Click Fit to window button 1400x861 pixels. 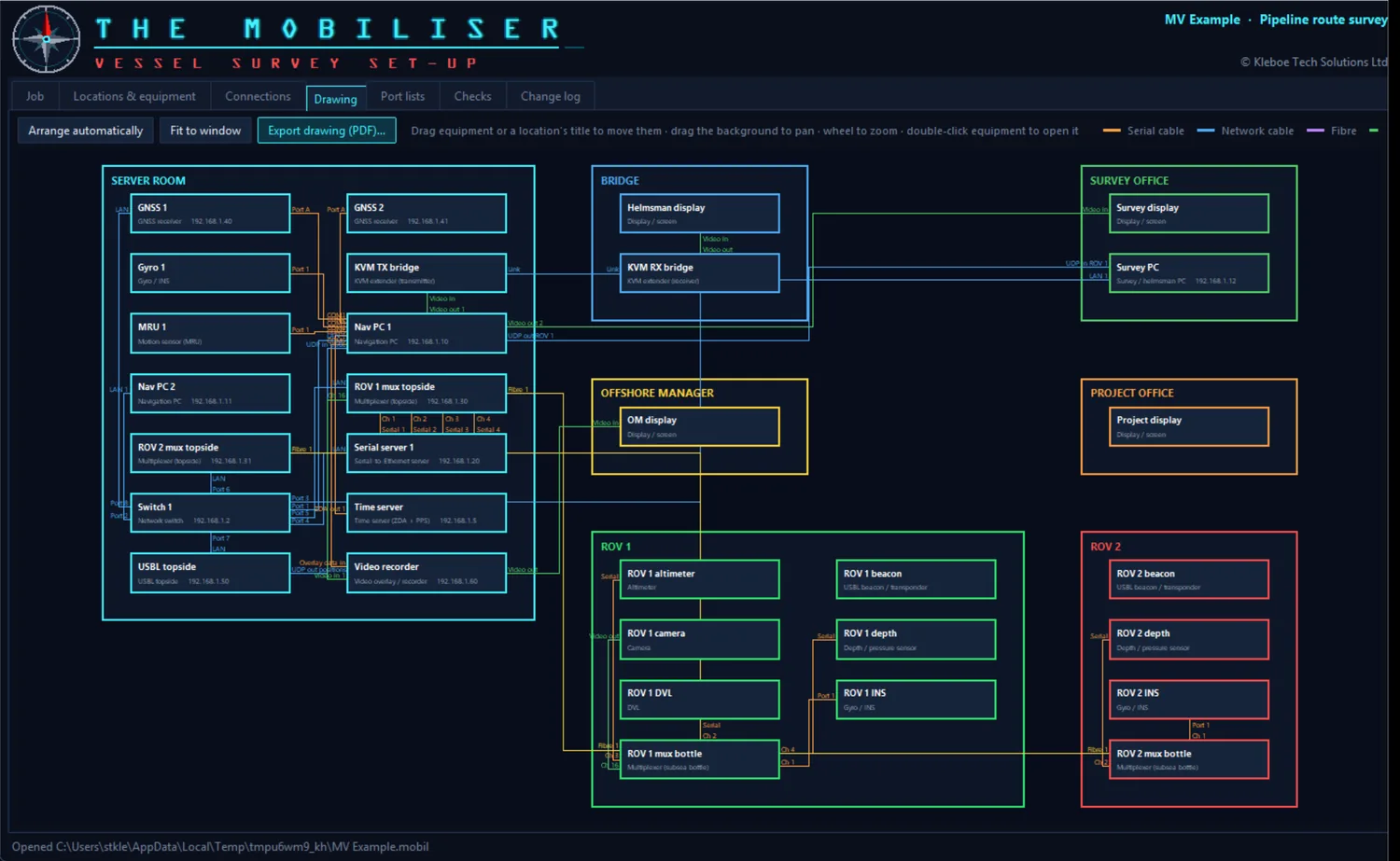click(x=205, y=131)
